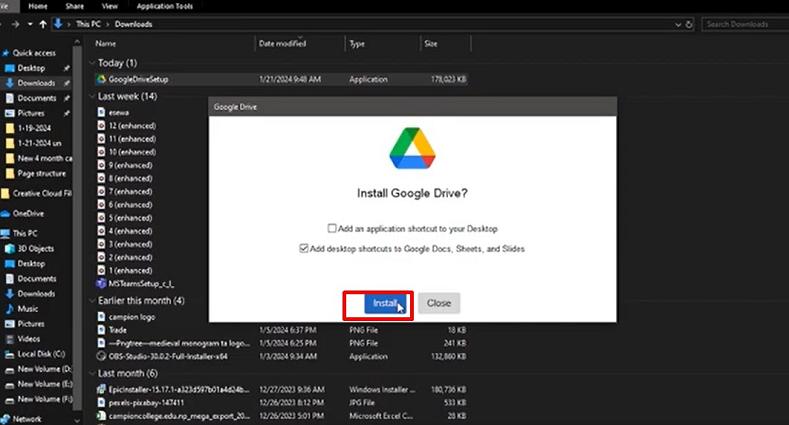789x425 pixels.
Task: Select GoogleDriveSetup file icon
Action: pyautogui.click(x=101, y=79)
